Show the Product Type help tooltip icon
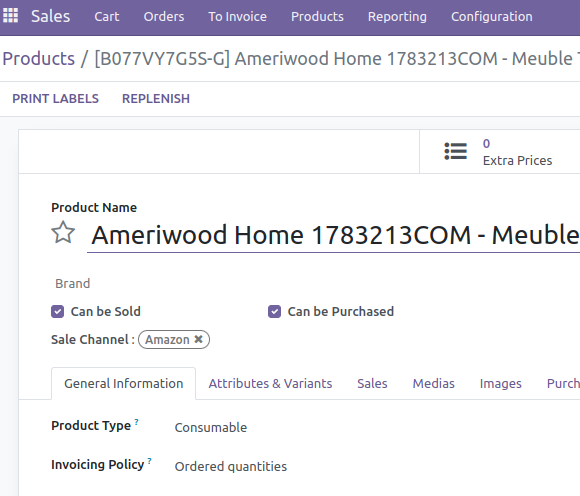 point(136,422)
